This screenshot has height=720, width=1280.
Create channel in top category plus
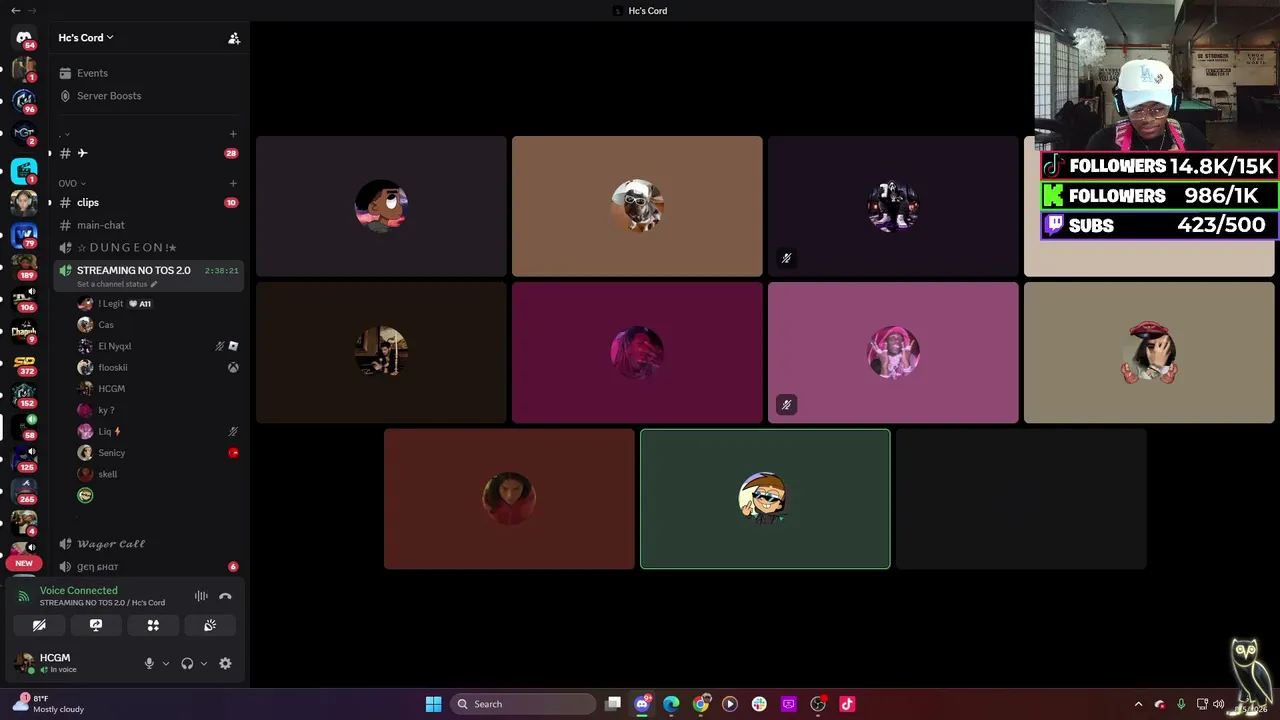point(233,134)
